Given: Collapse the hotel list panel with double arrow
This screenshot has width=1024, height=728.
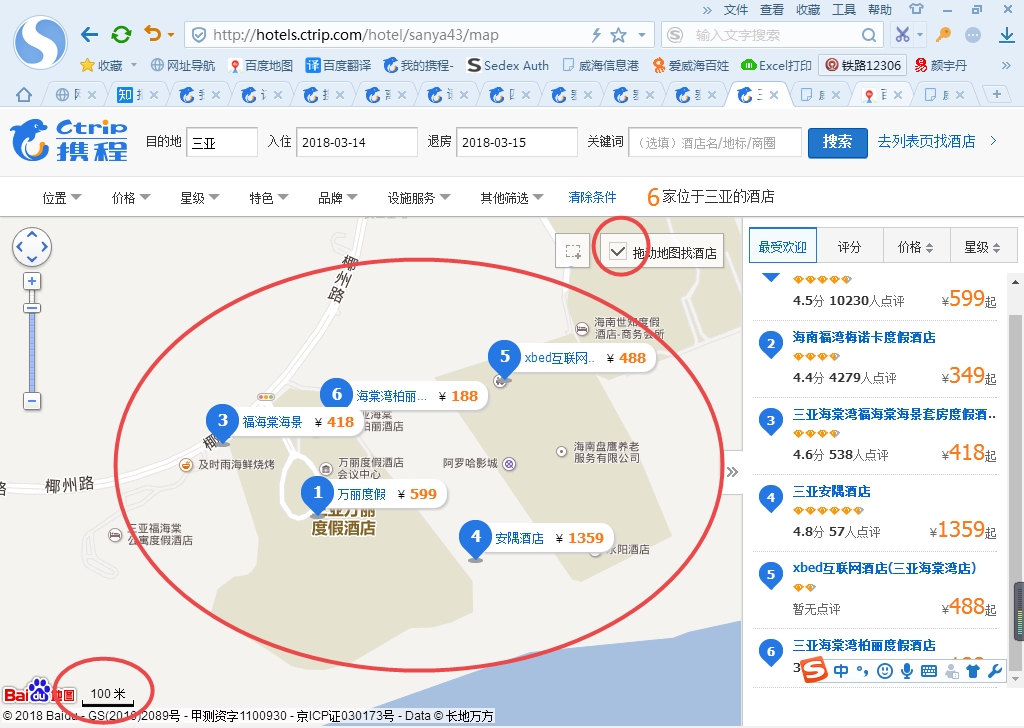Looking at the screenshot, I should click(x=732, y=472).
